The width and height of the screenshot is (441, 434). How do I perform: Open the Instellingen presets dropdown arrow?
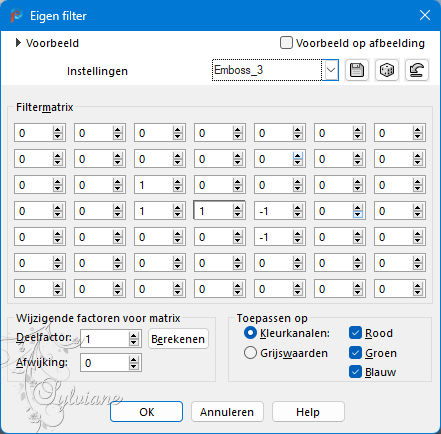click(331, 70)
